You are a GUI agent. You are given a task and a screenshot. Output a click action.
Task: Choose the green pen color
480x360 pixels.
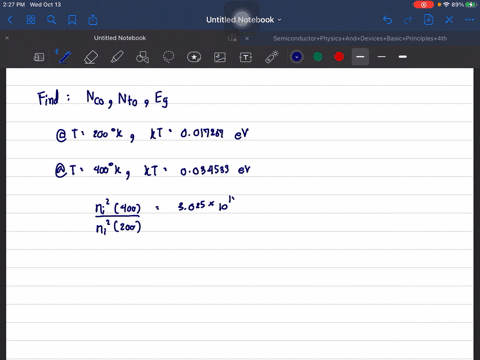click(318, 57)
